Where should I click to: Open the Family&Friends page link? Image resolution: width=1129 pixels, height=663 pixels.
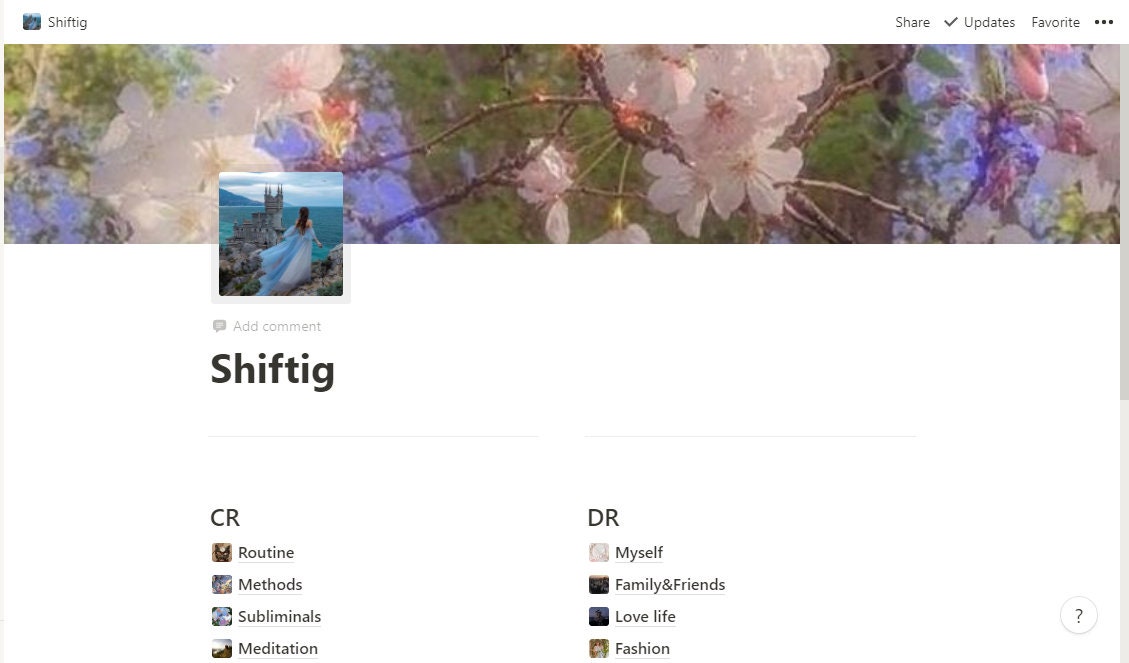(670, 585)
